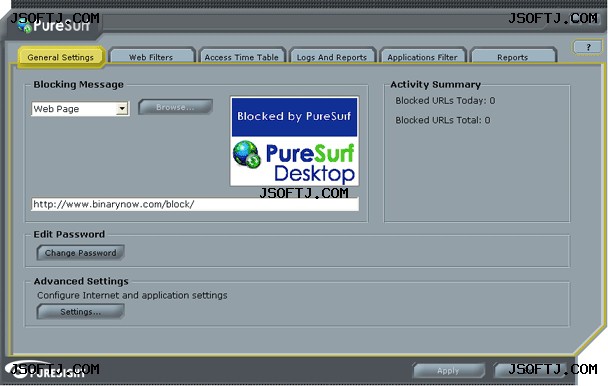Click the Change Password button
Screen dimensions: 608x386
80,253
